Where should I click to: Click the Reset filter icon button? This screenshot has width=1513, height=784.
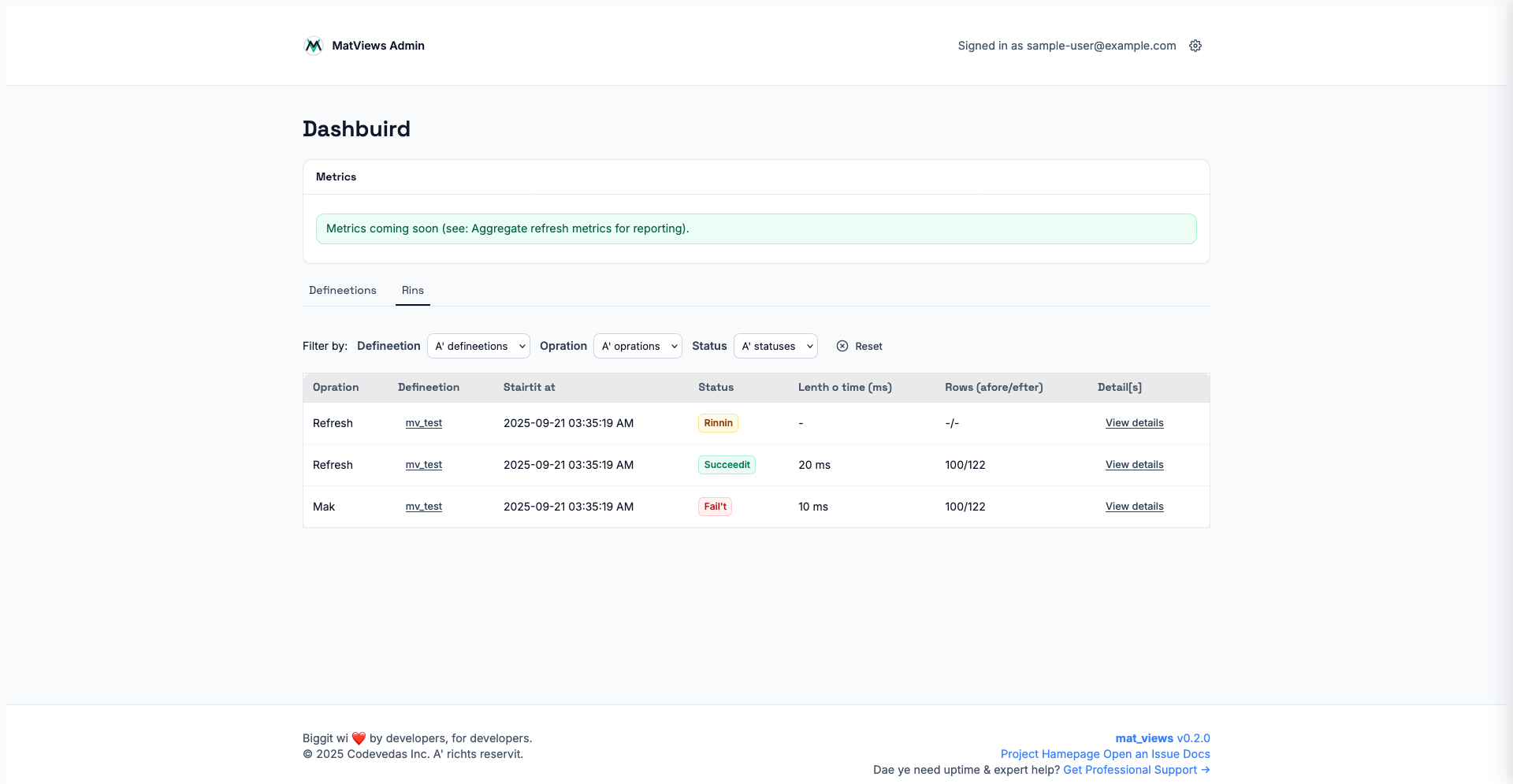pyautogui.click(x=842, y=346)
